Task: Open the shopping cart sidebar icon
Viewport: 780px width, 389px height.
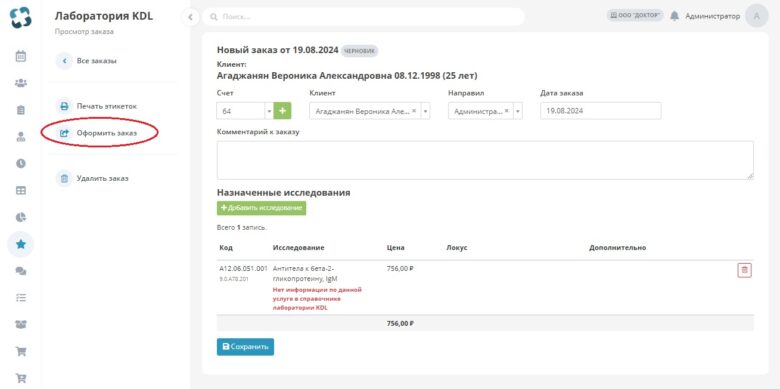Action: tap(20, 351)
